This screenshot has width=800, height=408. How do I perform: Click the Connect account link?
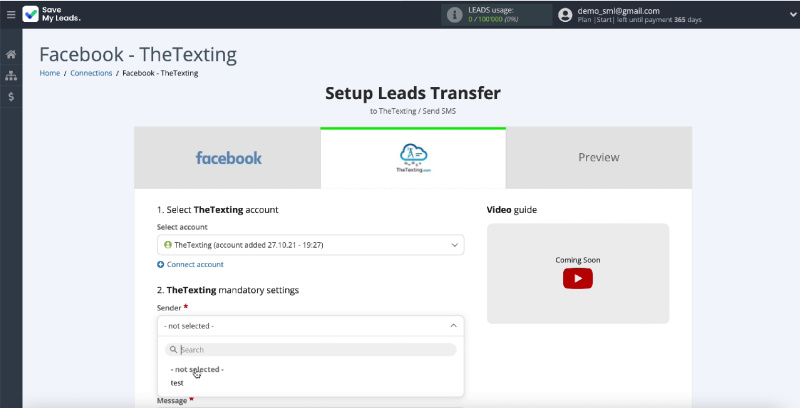point(195,264)
